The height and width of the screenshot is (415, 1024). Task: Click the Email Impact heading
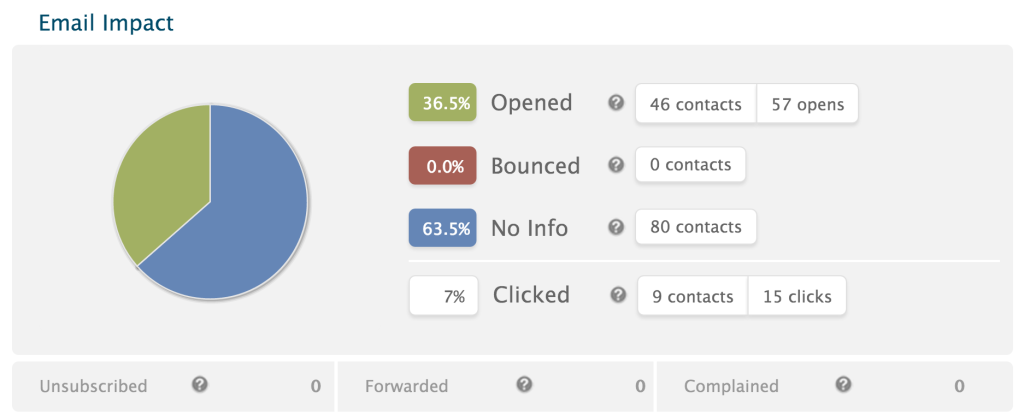[106, 23]
